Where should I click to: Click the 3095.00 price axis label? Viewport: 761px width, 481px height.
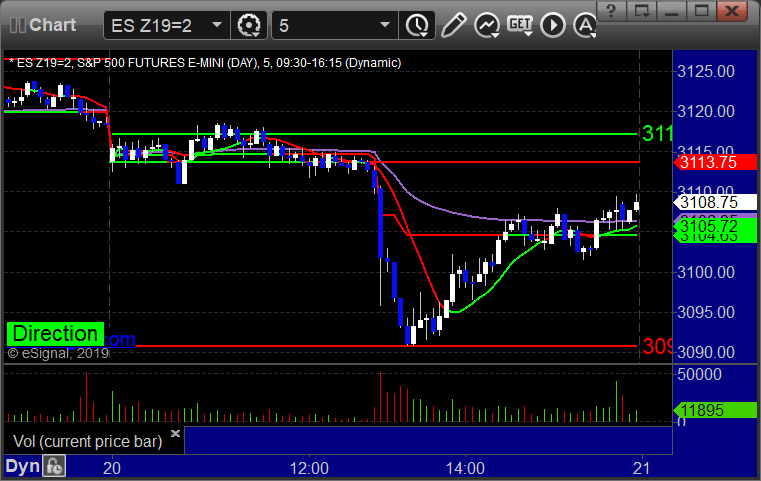click(x=706, y=312)
